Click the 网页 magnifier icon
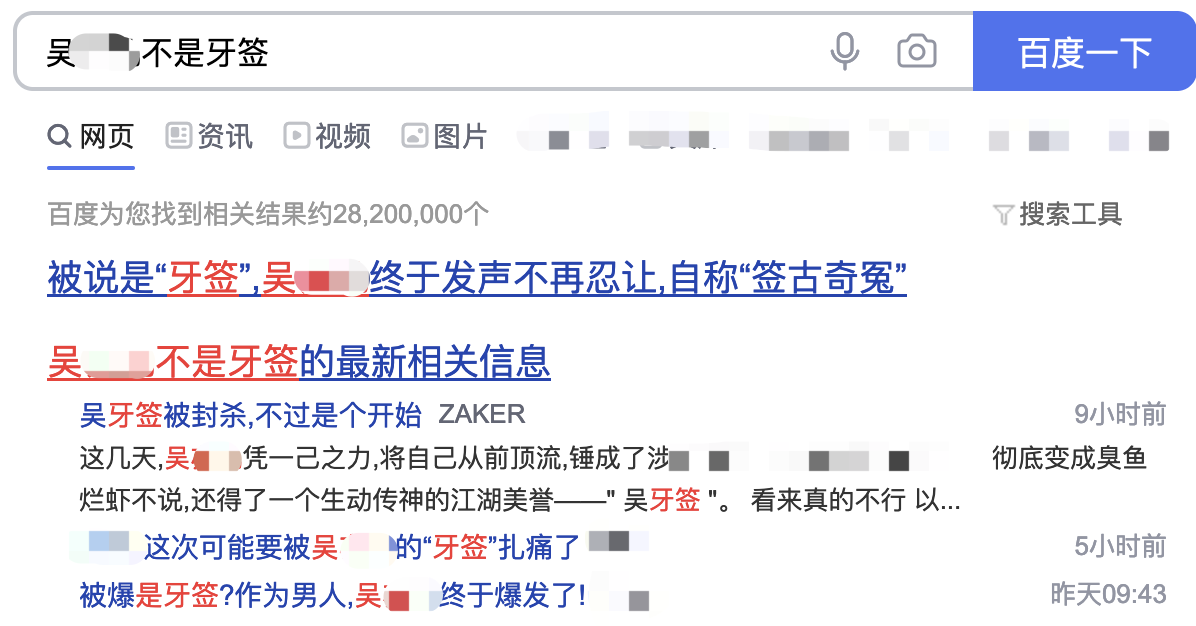This screenshot has height=626, width=1196. 59,137
